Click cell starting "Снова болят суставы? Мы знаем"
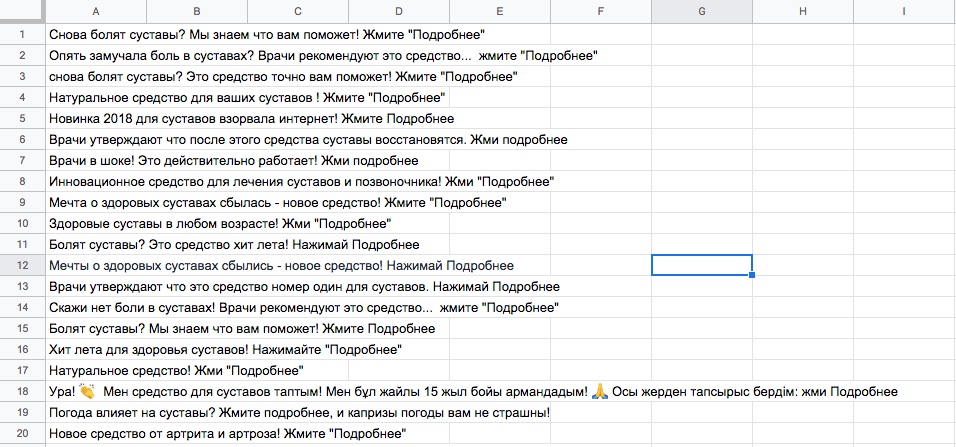The height and width of the screenshot is (447, 956). [96, 34]
